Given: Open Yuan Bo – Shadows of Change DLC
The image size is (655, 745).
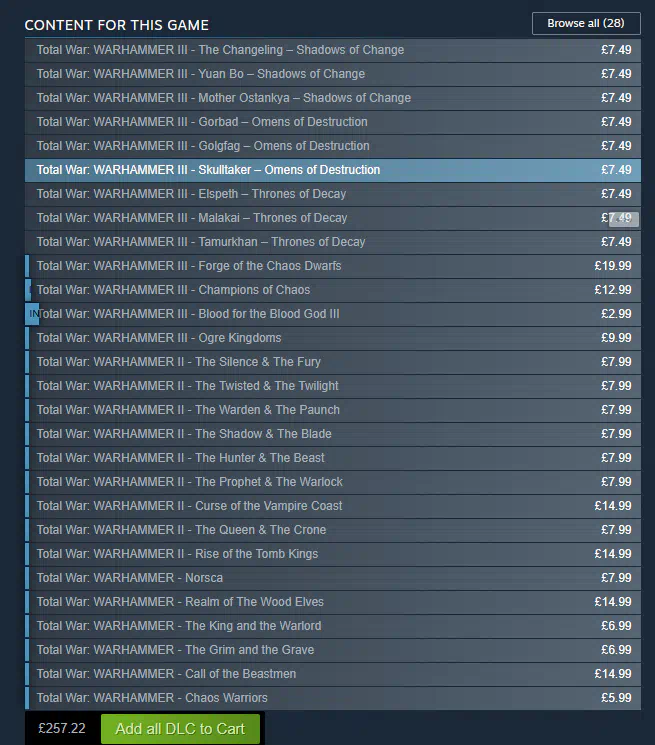Looking at the screenshot, I should click(332, 74).
